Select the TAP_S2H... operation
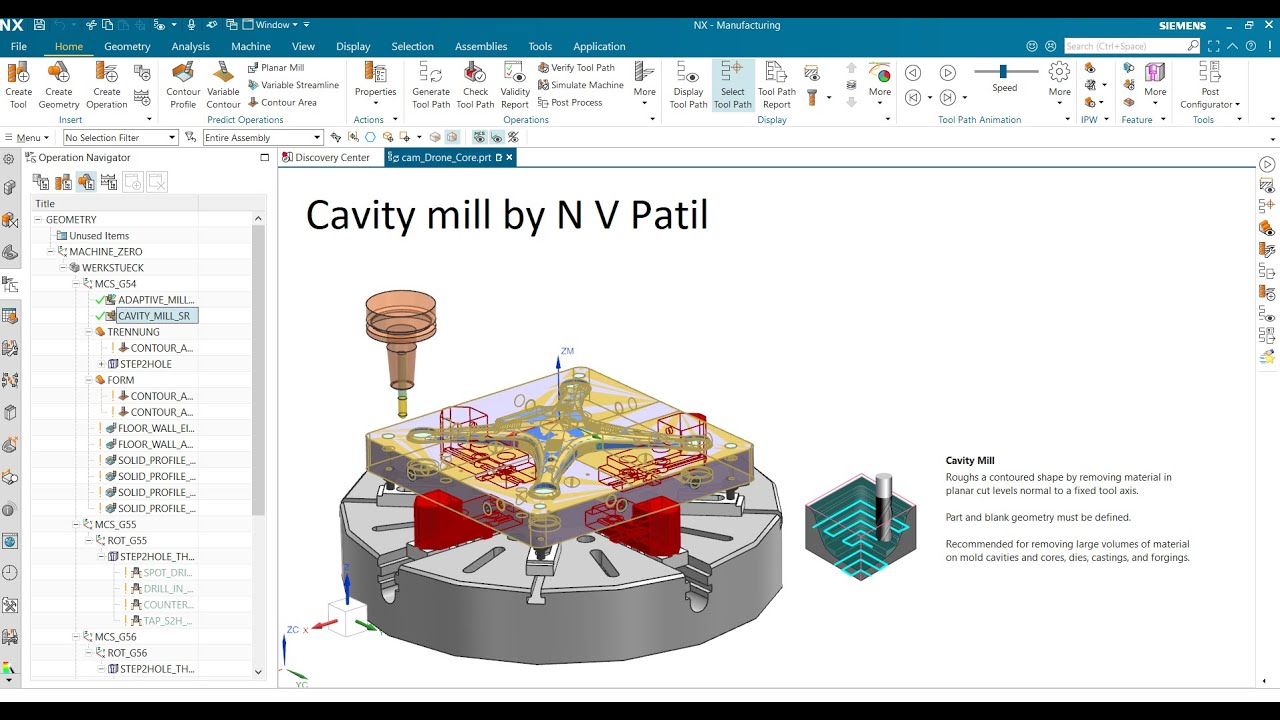The width and height of the screenshot is (1280, 720). point(168,621)
